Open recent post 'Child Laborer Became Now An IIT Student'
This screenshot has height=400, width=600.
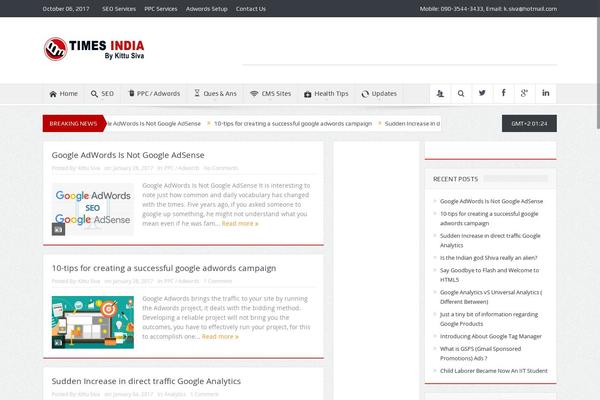click(494, 371)
